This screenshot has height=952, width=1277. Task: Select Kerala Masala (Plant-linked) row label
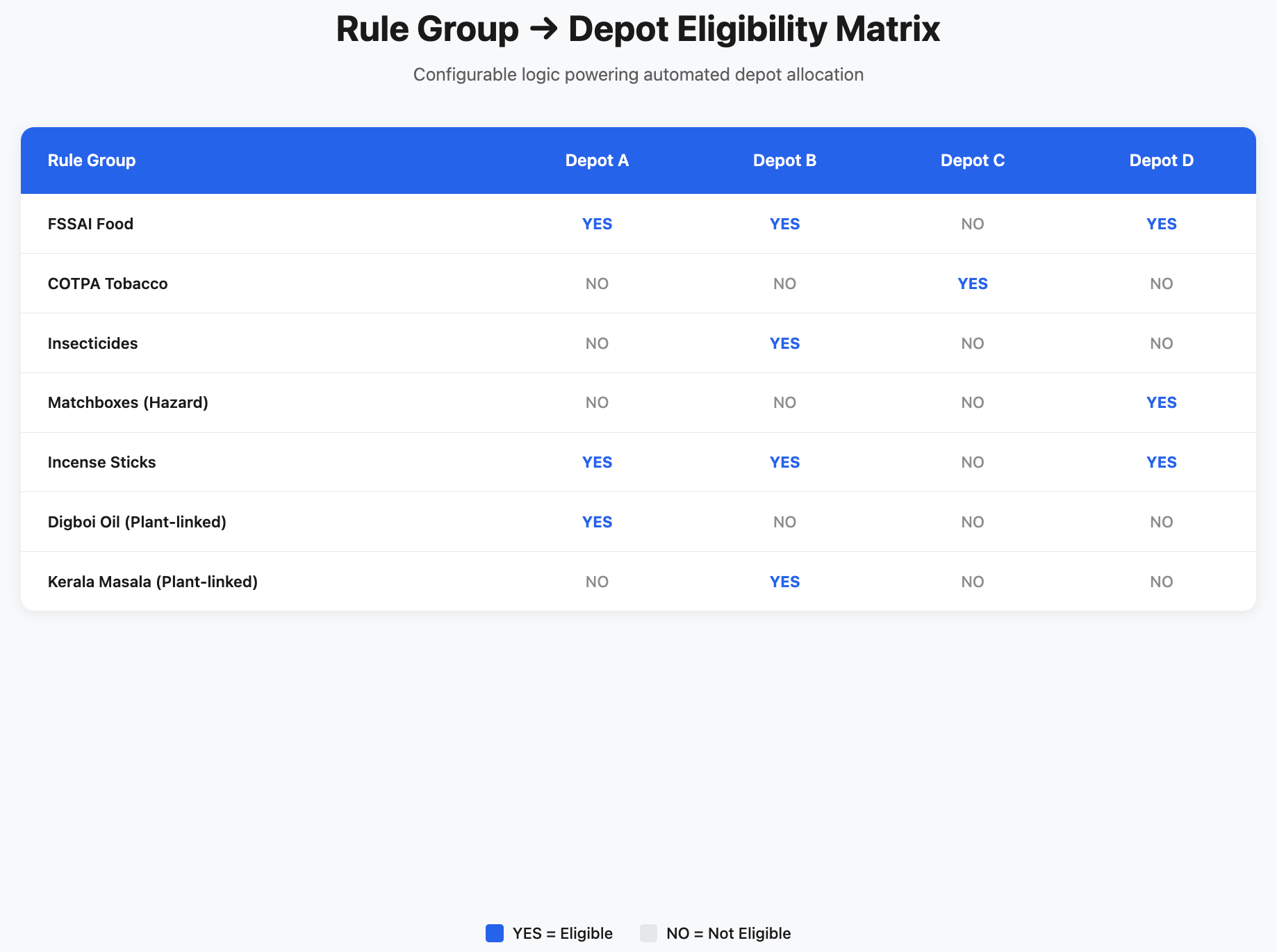(x=152, y=582)
